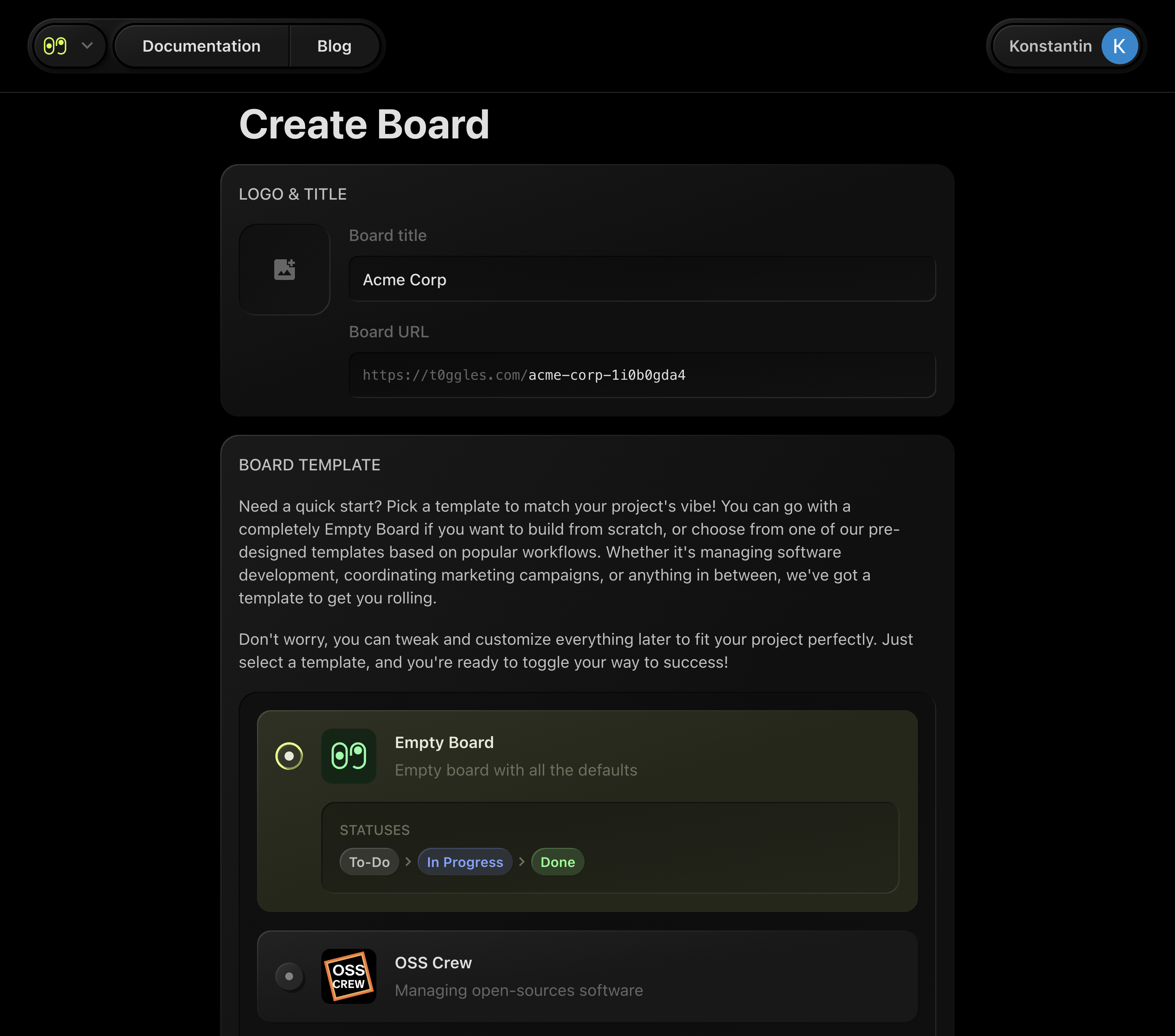The width and height of the screenshot is (1175, 1036).
Task: Click the blue K avatar icon
Action: click(x=1119, y=46)
